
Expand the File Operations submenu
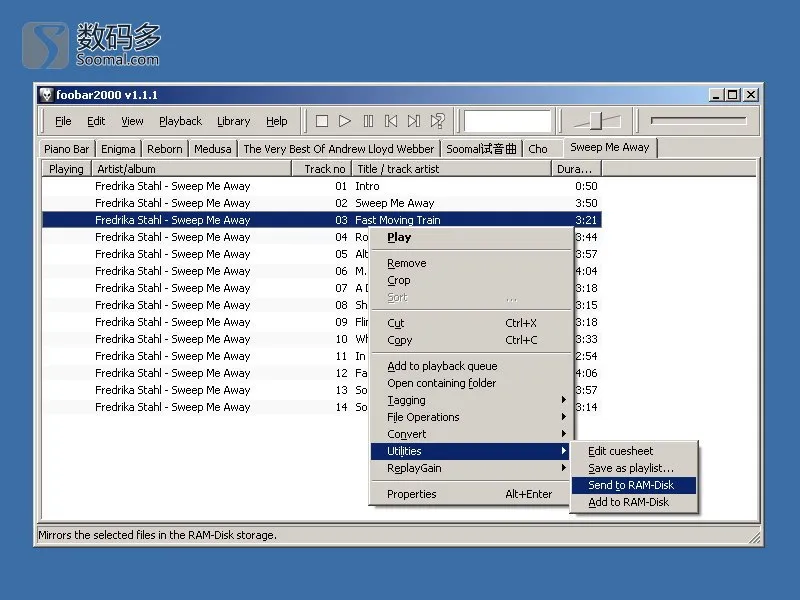pyautogui.click(x=469, y=417)
